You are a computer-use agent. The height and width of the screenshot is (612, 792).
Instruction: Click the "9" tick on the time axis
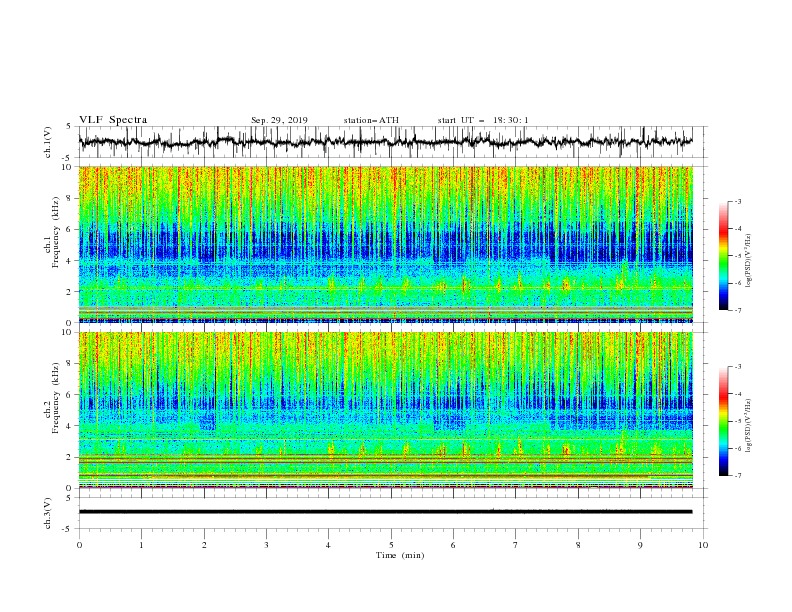point(640,545)
